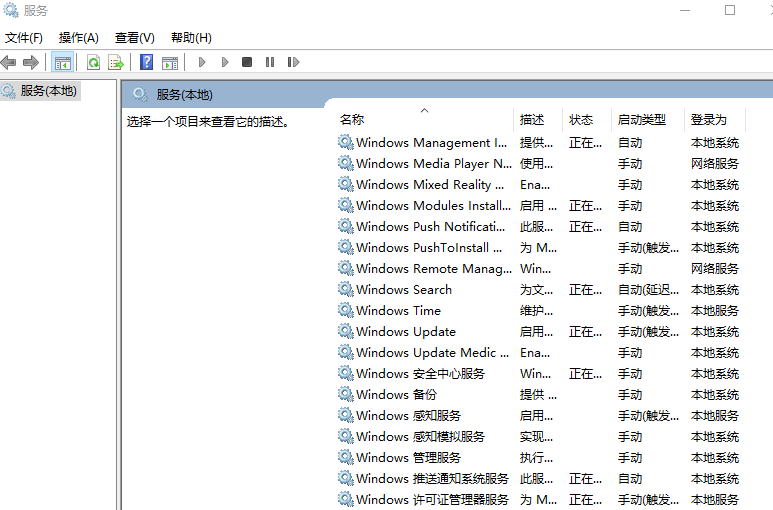Click 网络服务 logon cell of Windows Media Player

click(x=715, y=164)
